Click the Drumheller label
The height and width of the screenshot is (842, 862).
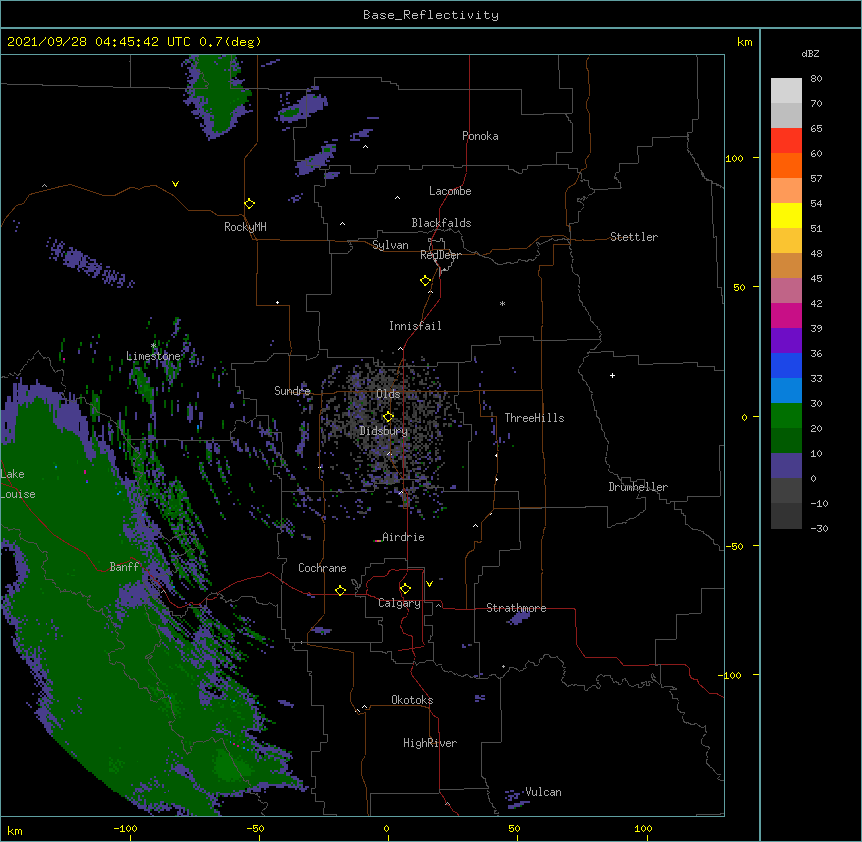tap(638, 487)
